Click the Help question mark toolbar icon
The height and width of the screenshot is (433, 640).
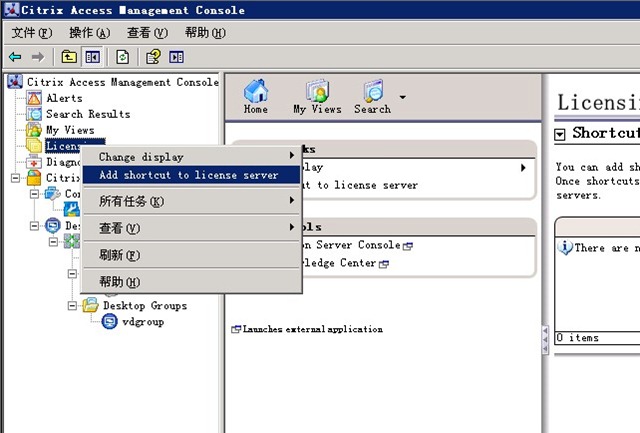(153, 57)
